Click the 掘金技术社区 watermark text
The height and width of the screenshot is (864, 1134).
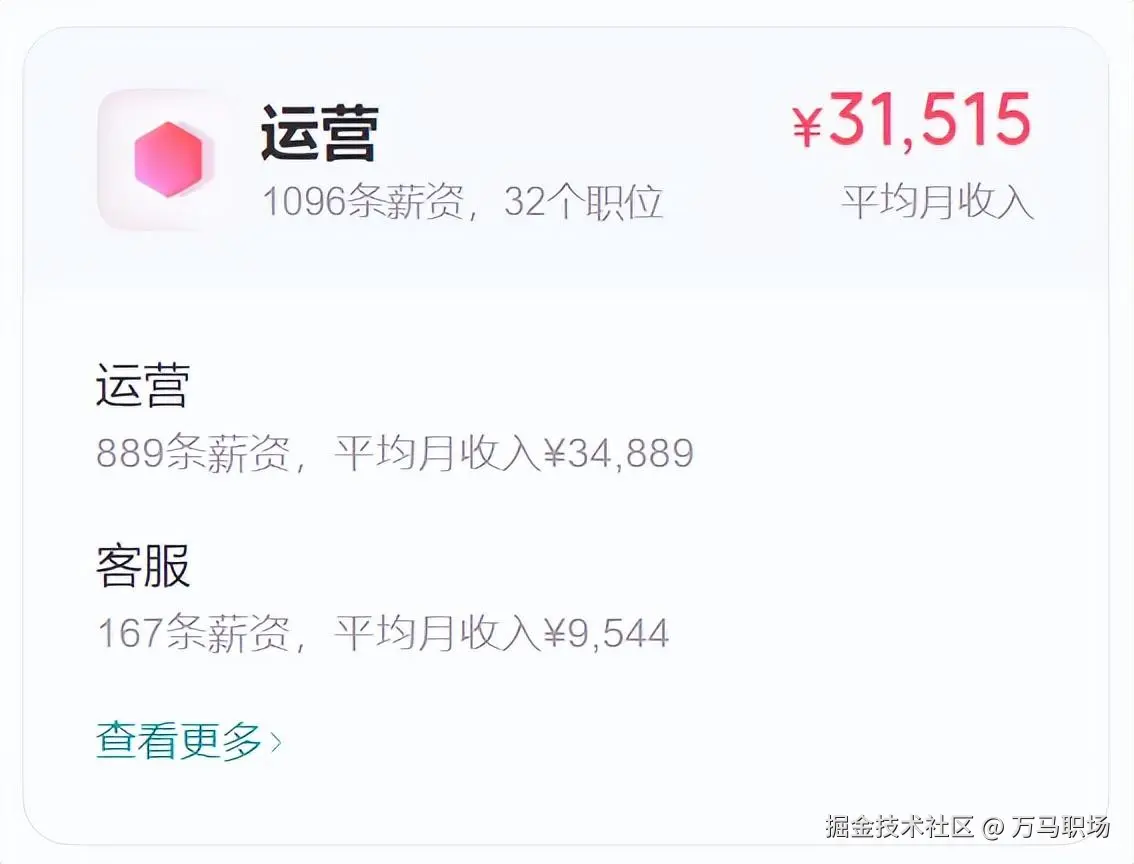pyautogui.click(x=899, y=827)
